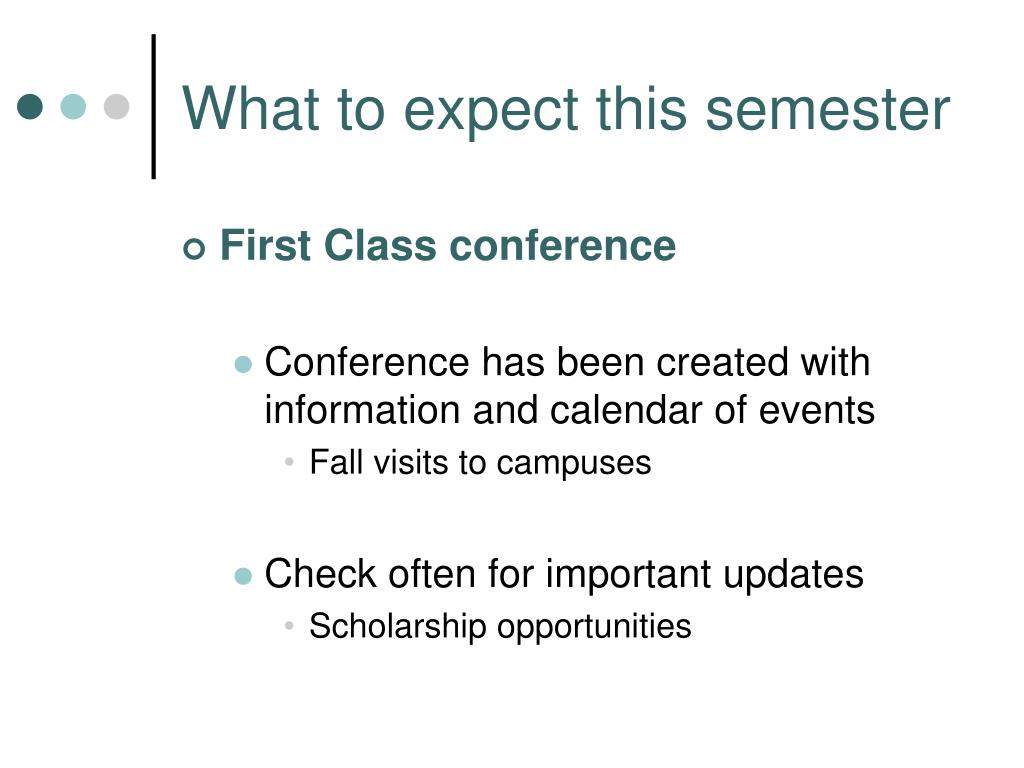Click the First Class conference heading
This screenshot has width=1024, height=768.
tap(447, 246)
